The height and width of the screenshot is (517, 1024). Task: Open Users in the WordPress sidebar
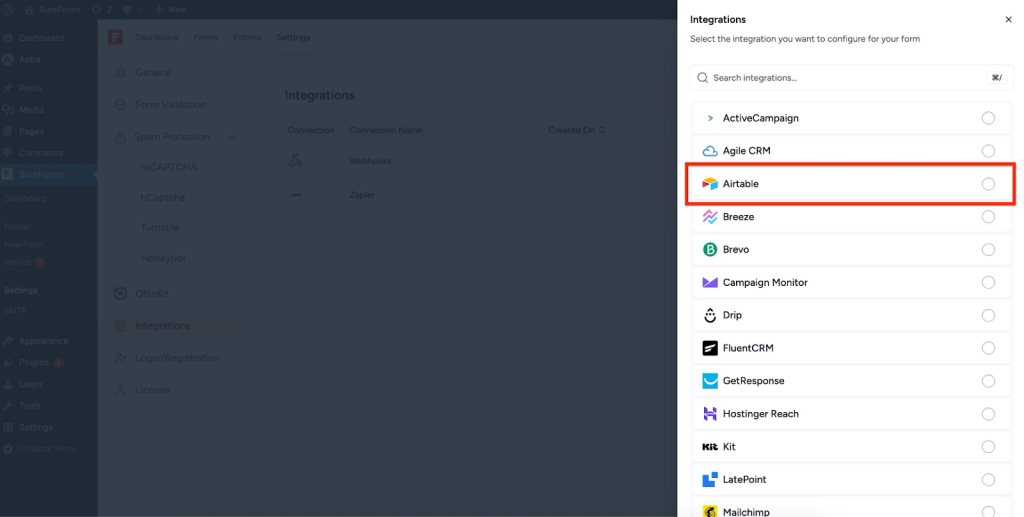click(31, 384)
